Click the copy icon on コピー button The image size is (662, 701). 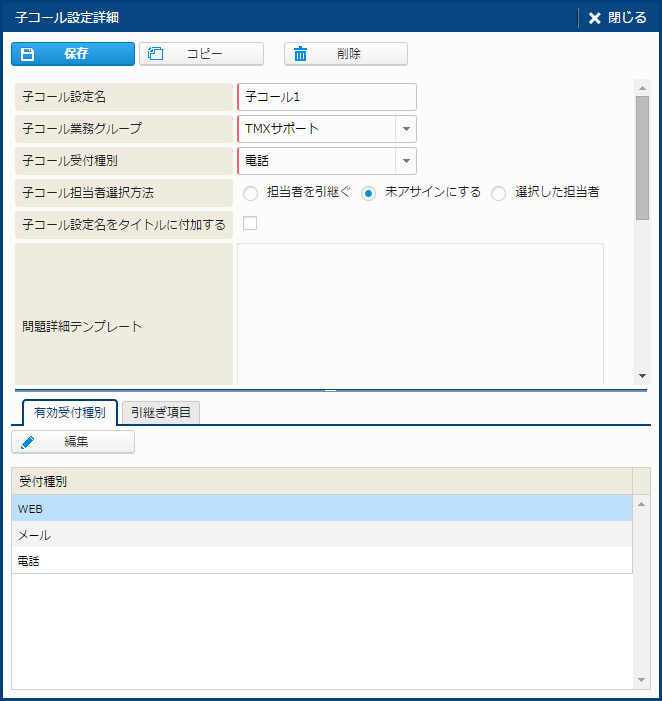point(156,54)
